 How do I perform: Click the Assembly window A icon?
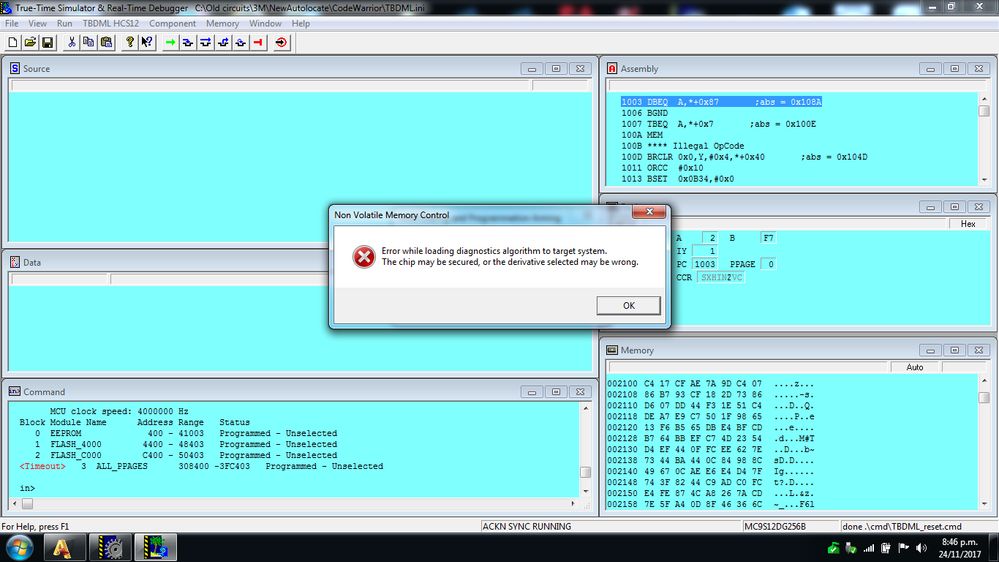click(x=612, y=68)
